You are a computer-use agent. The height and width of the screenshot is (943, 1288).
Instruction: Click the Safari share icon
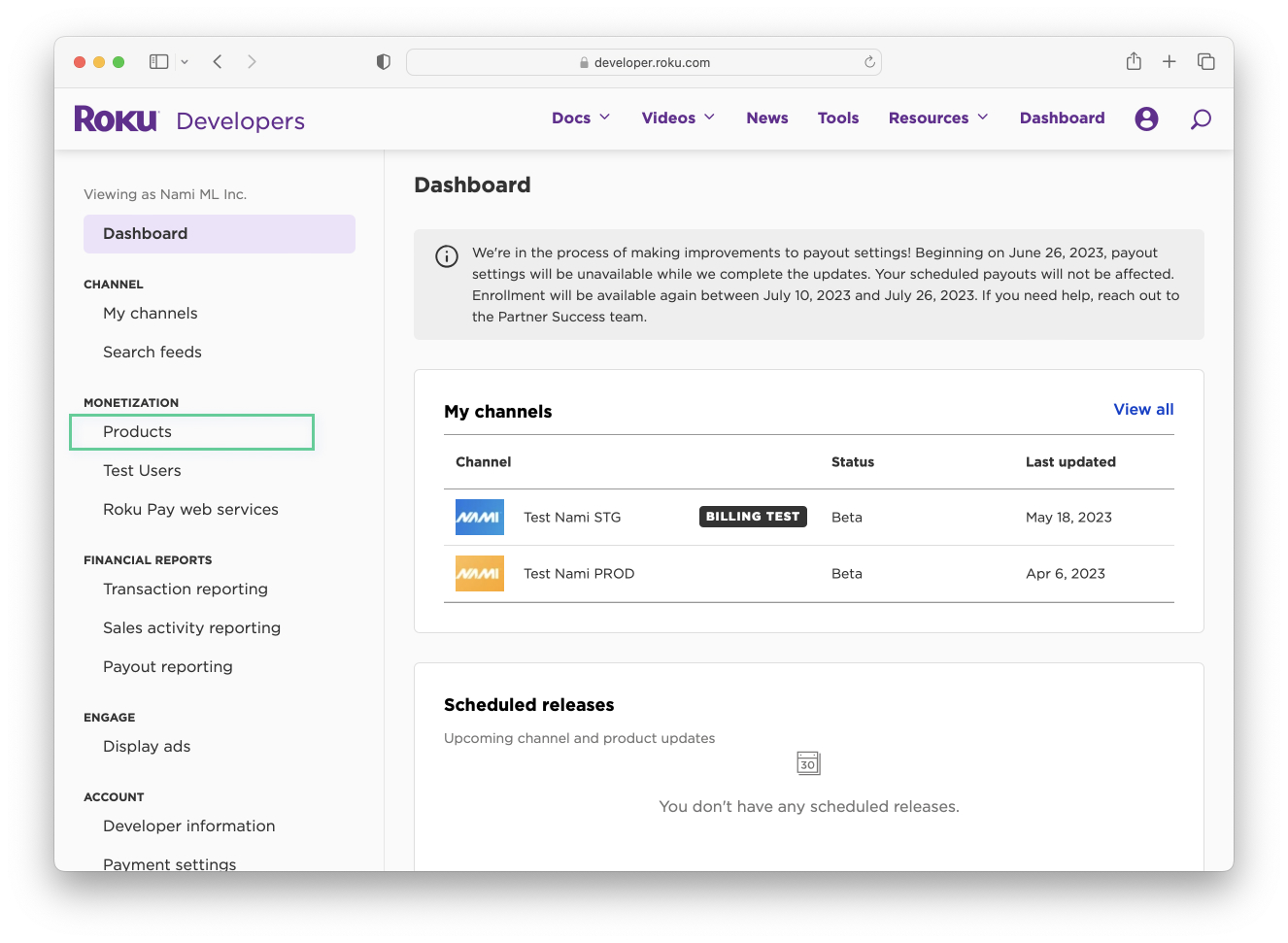click(1134, 62)
